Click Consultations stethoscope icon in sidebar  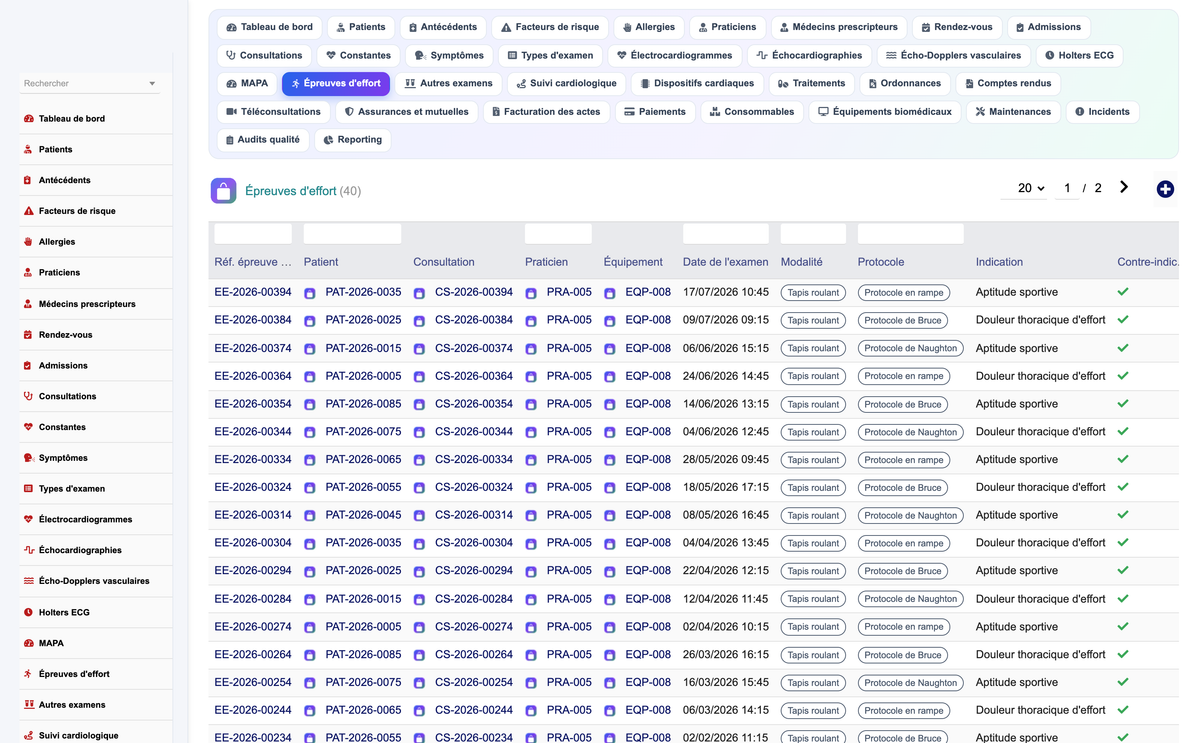point(28,396)
